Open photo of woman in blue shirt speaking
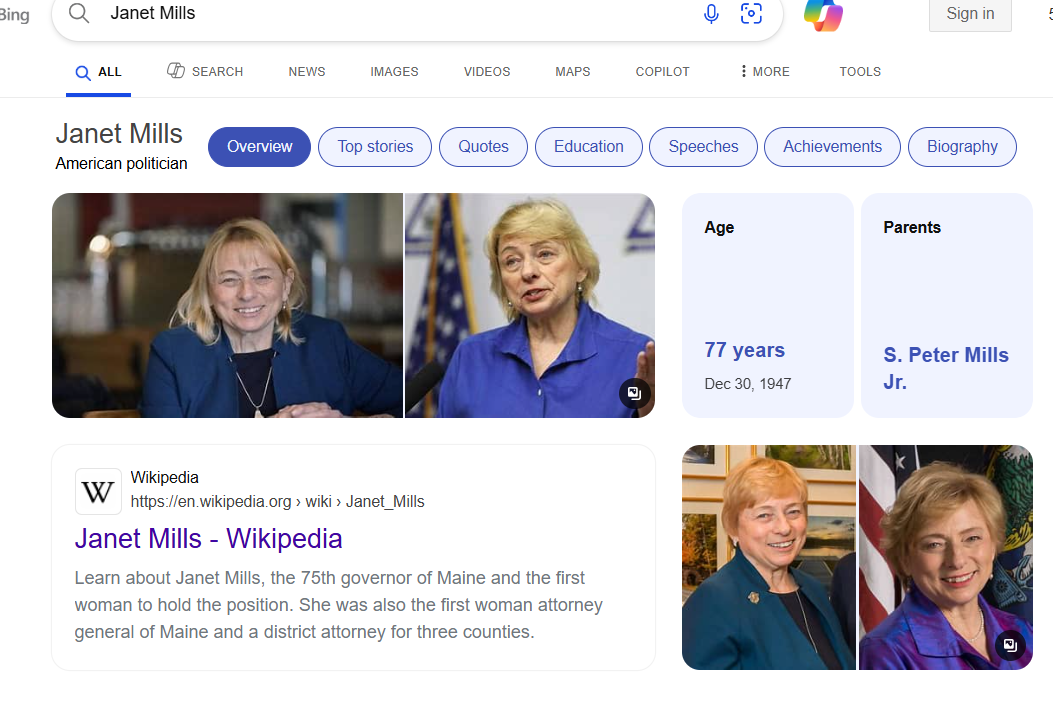The image size is (1053, 705). point(530,306)
